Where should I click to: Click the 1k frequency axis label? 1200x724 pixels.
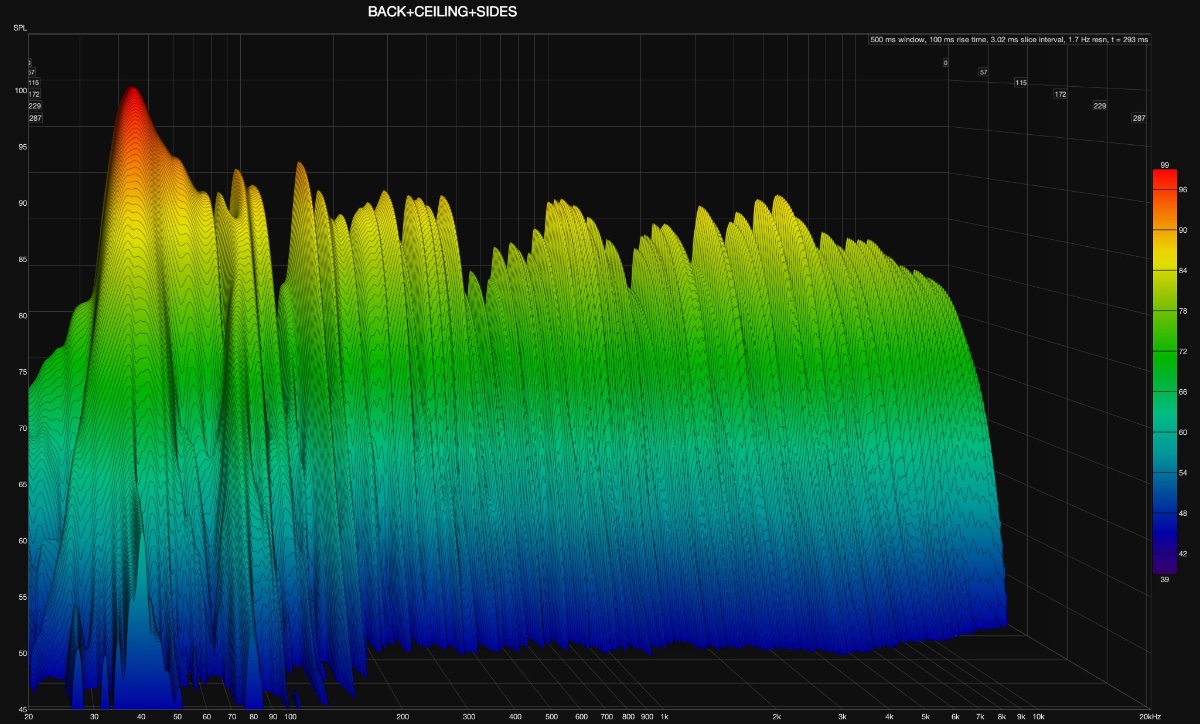[663, 717]
